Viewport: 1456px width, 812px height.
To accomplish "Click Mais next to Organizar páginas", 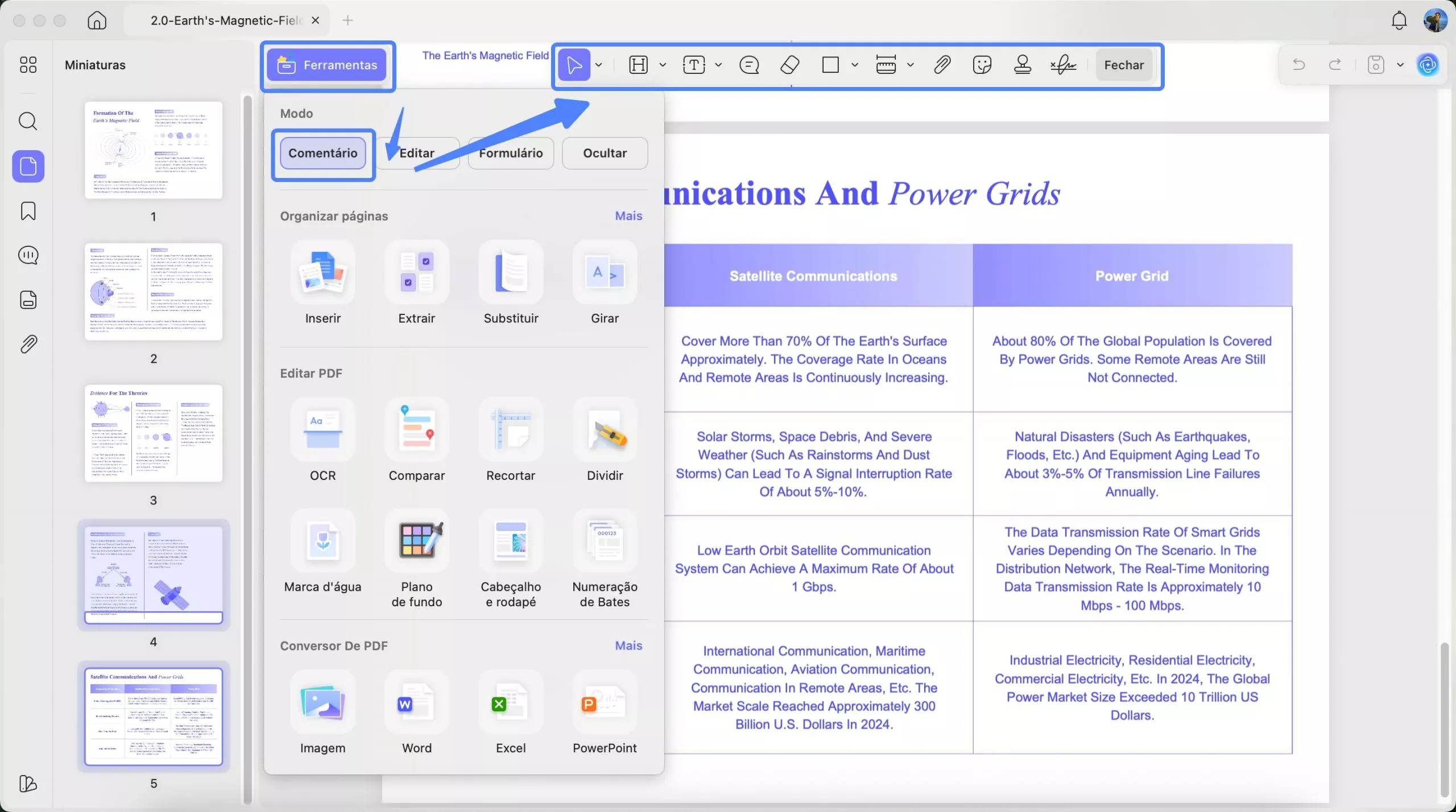I will coord(628,216).
